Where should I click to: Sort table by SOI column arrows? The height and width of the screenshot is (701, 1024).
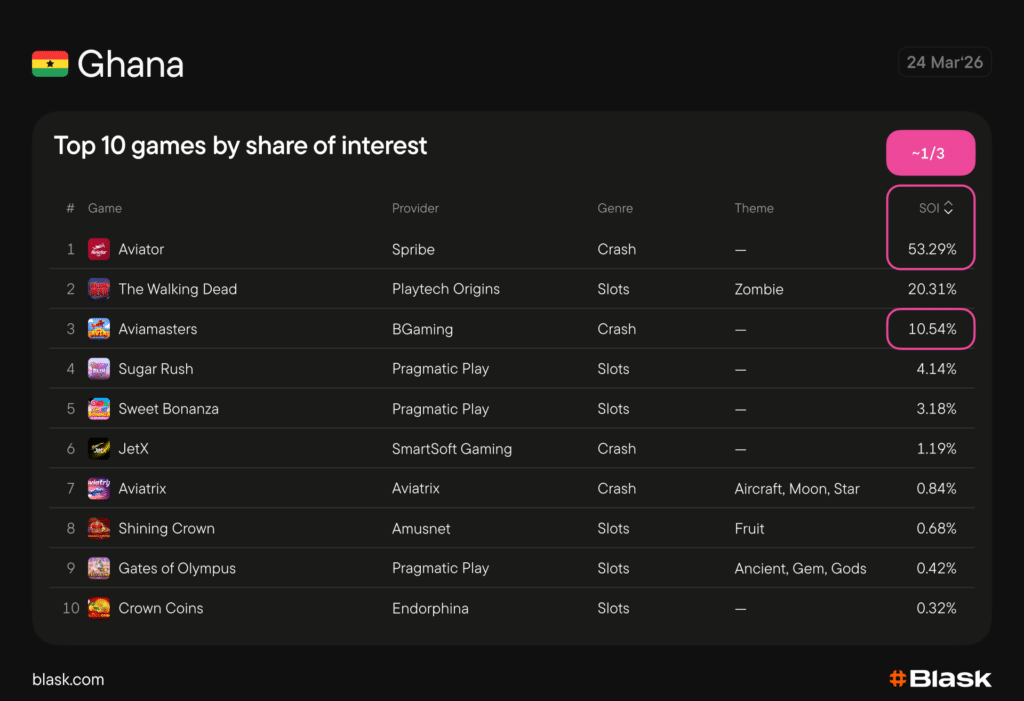click(x=948, y=208)
